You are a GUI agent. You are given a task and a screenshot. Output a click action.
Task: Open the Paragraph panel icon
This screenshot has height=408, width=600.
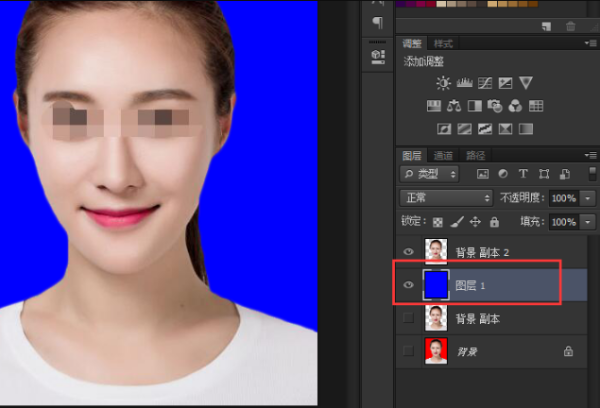click(378, 22)
